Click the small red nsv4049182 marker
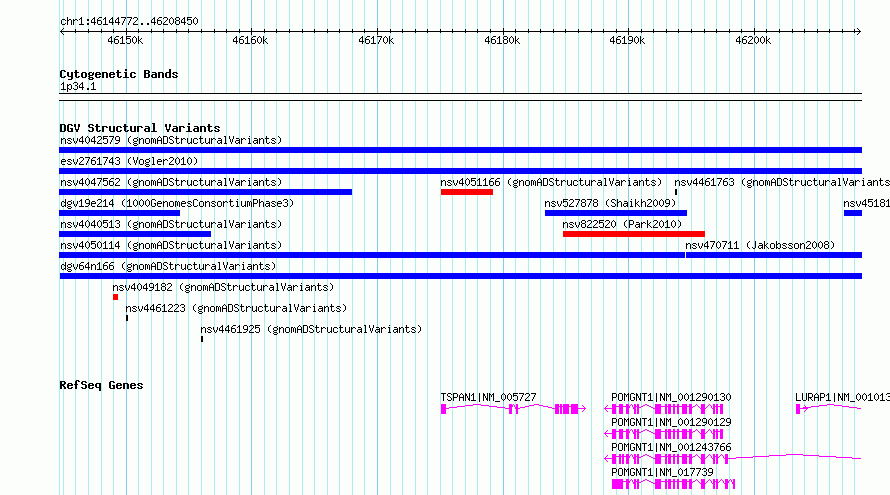Screen dimensions: 890x495 pyautogui.click(x=115, y=297)
